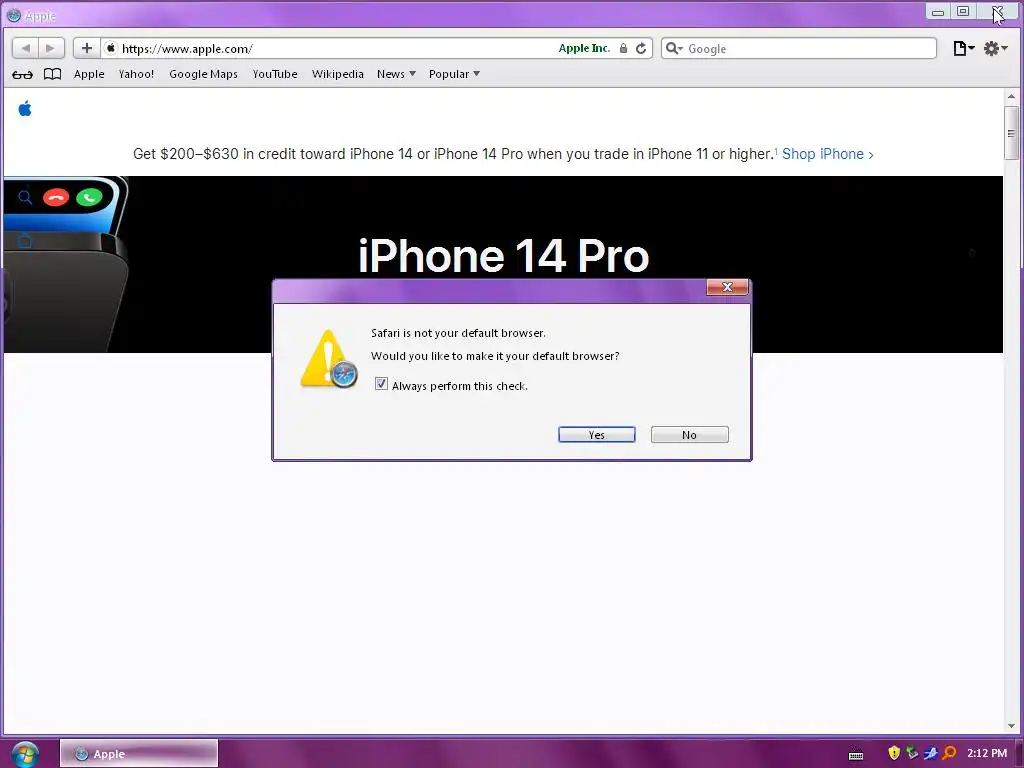Close the default browser dialog
Image resolution: width=1024 pixels, height=768 pixels.
(727, 287)
